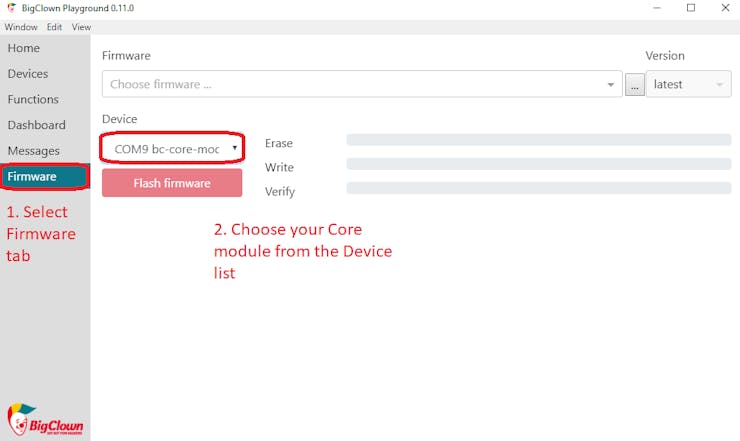This screenshot has width=740, height=441.
Task: Click the BigClown app icon in title bar
Action: [10, 8]
